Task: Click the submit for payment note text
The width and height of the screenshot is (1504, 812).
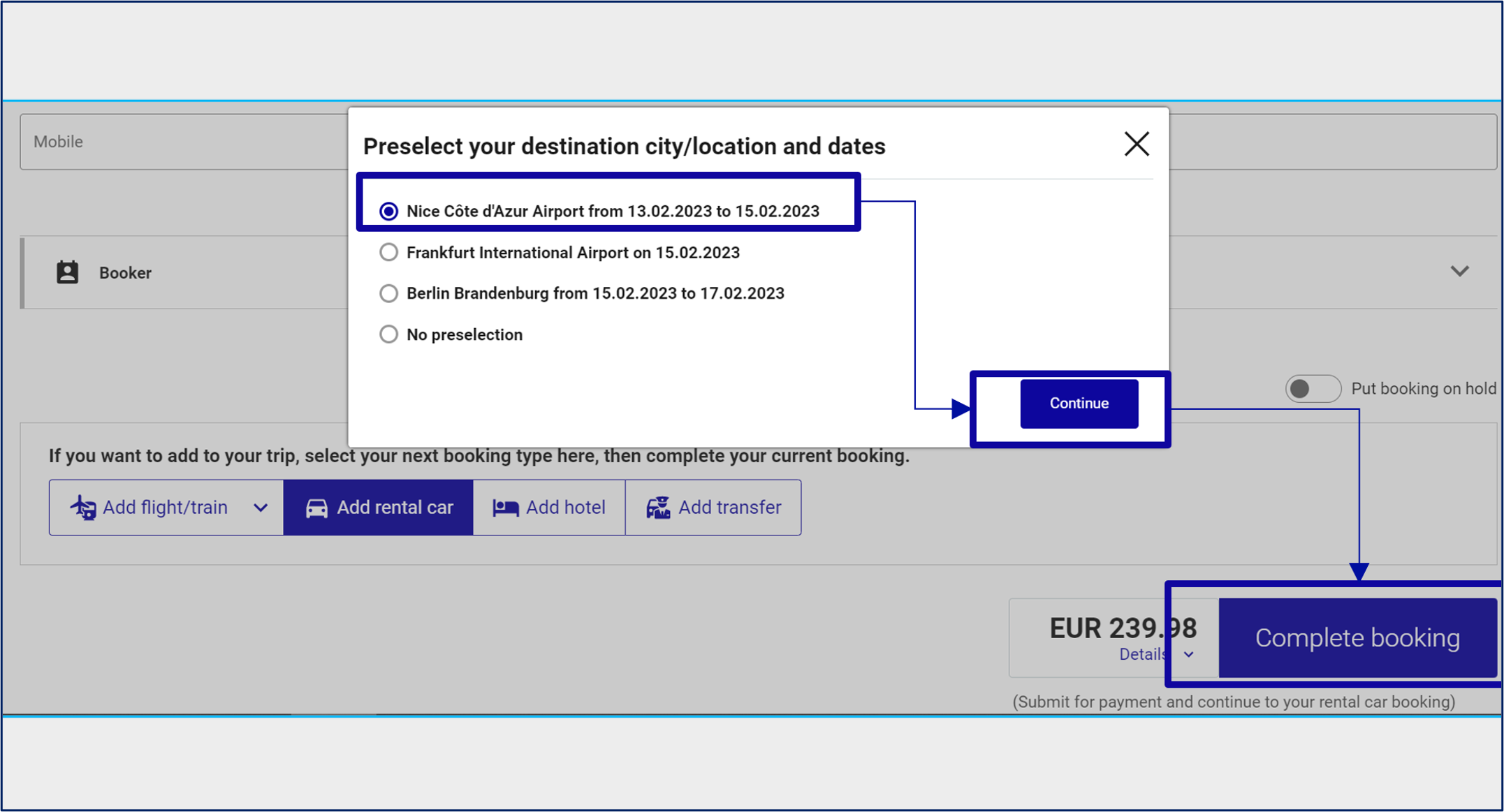Action: pos(1234,702)
